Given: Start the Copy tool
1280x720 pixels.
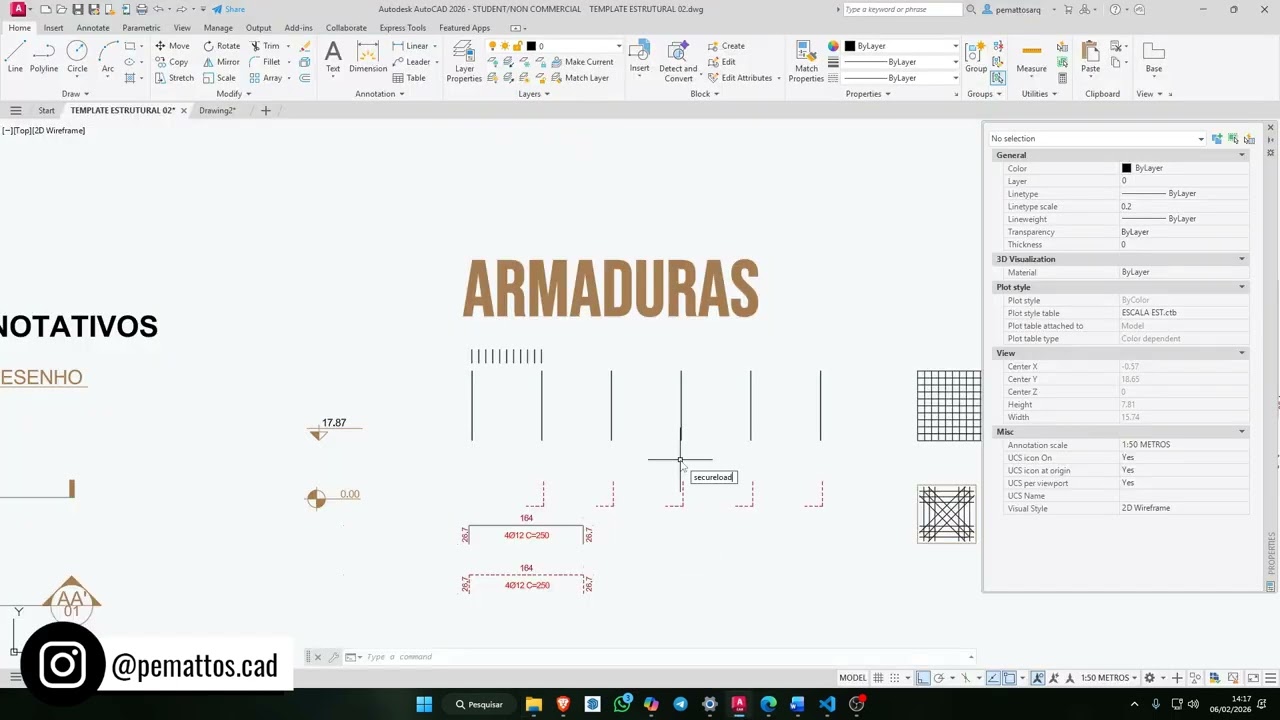Looking at the screenshot, I should pos(172,62).
